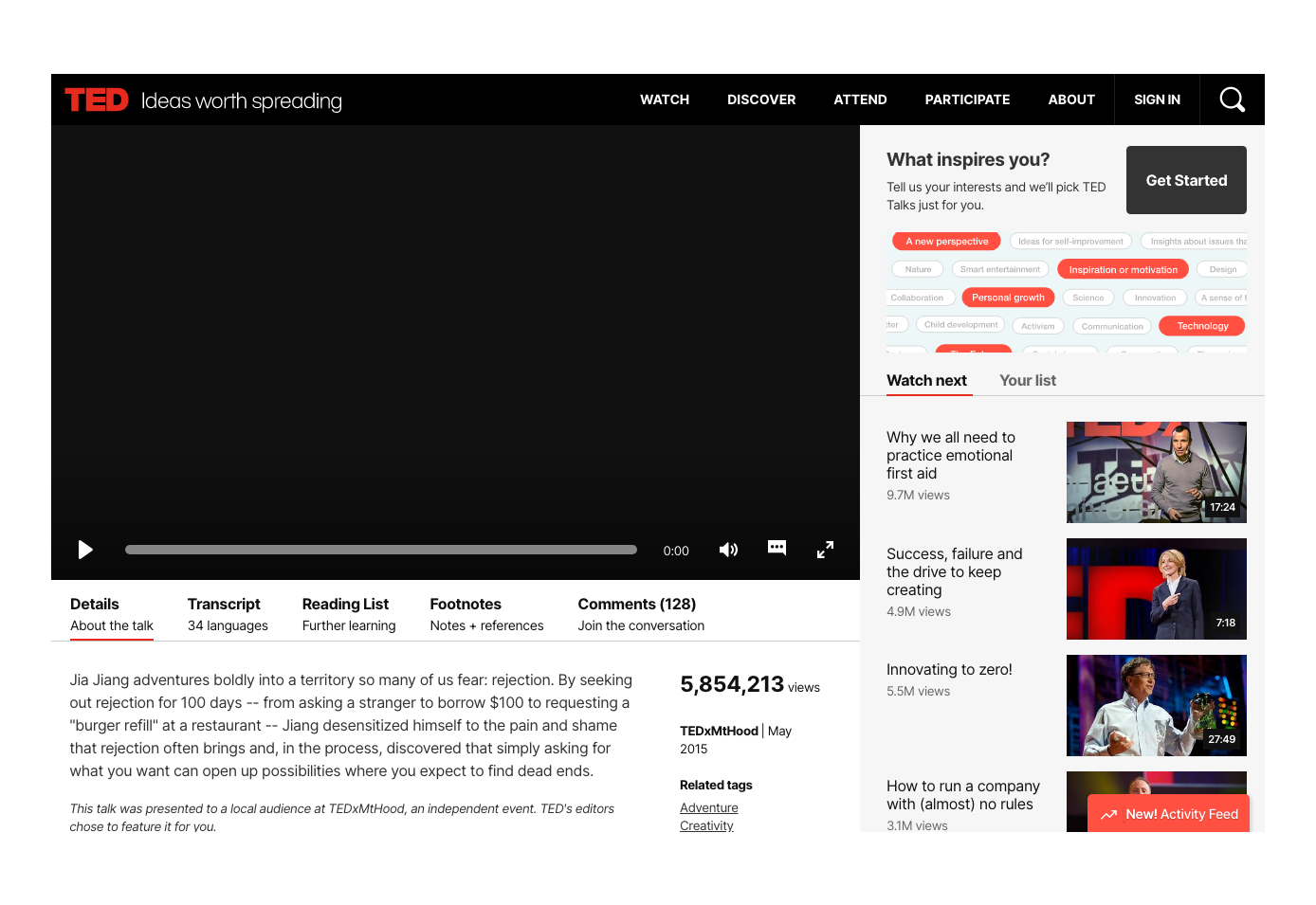Click the 'What inspires you?' heading
Screen dimensions: 1316x905
pyautogui.click(x=968, y=159)
